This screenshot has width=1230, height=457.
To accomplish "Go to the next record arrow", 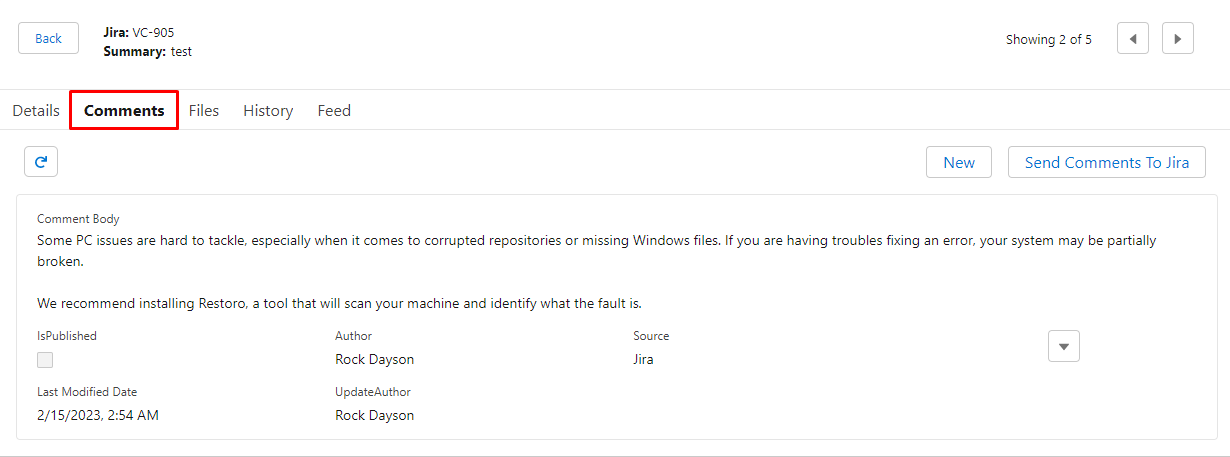I will tap(1178, 39).
